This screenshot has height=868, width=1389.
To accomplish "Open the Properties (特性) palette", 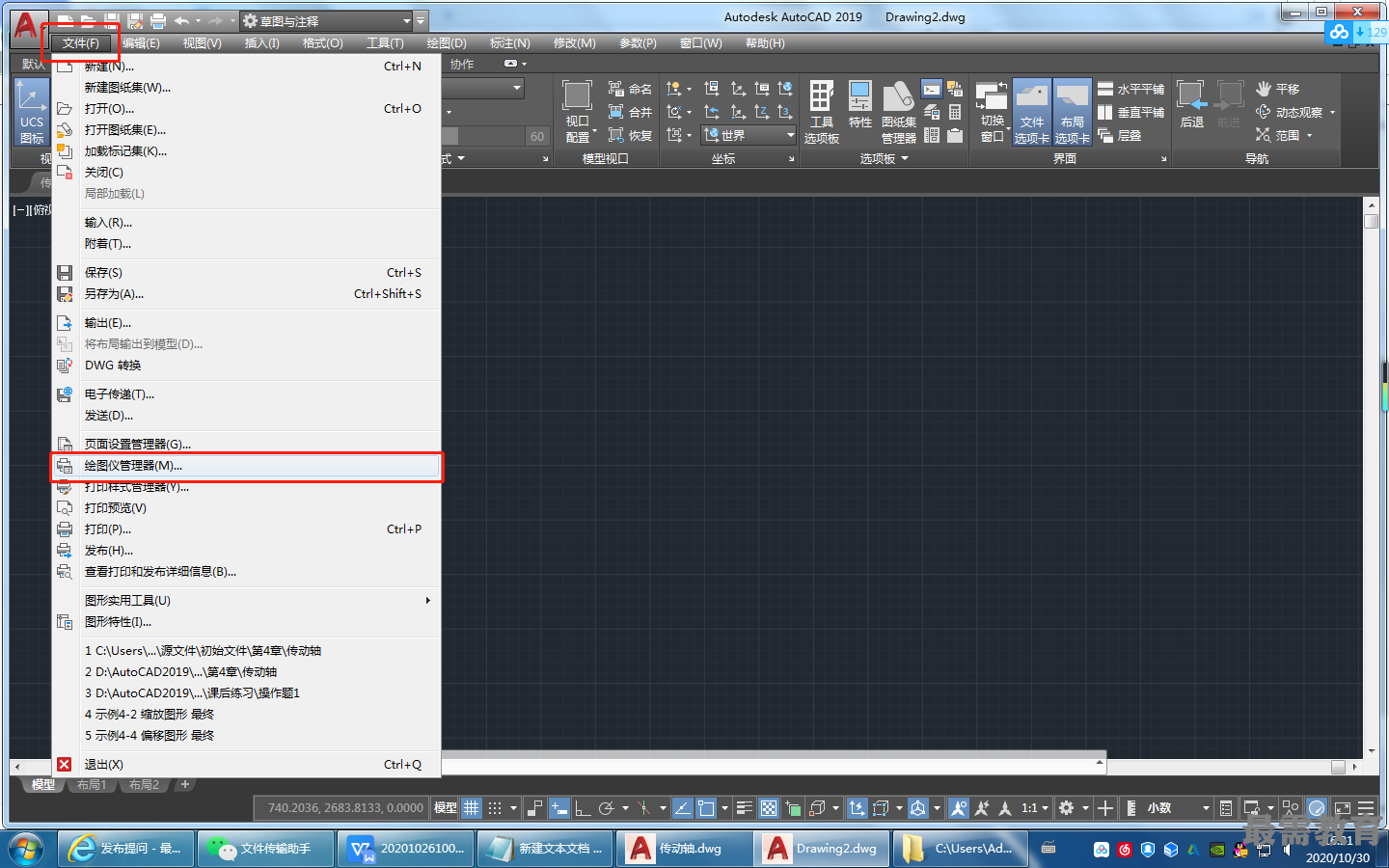I will tap(859, 104).
